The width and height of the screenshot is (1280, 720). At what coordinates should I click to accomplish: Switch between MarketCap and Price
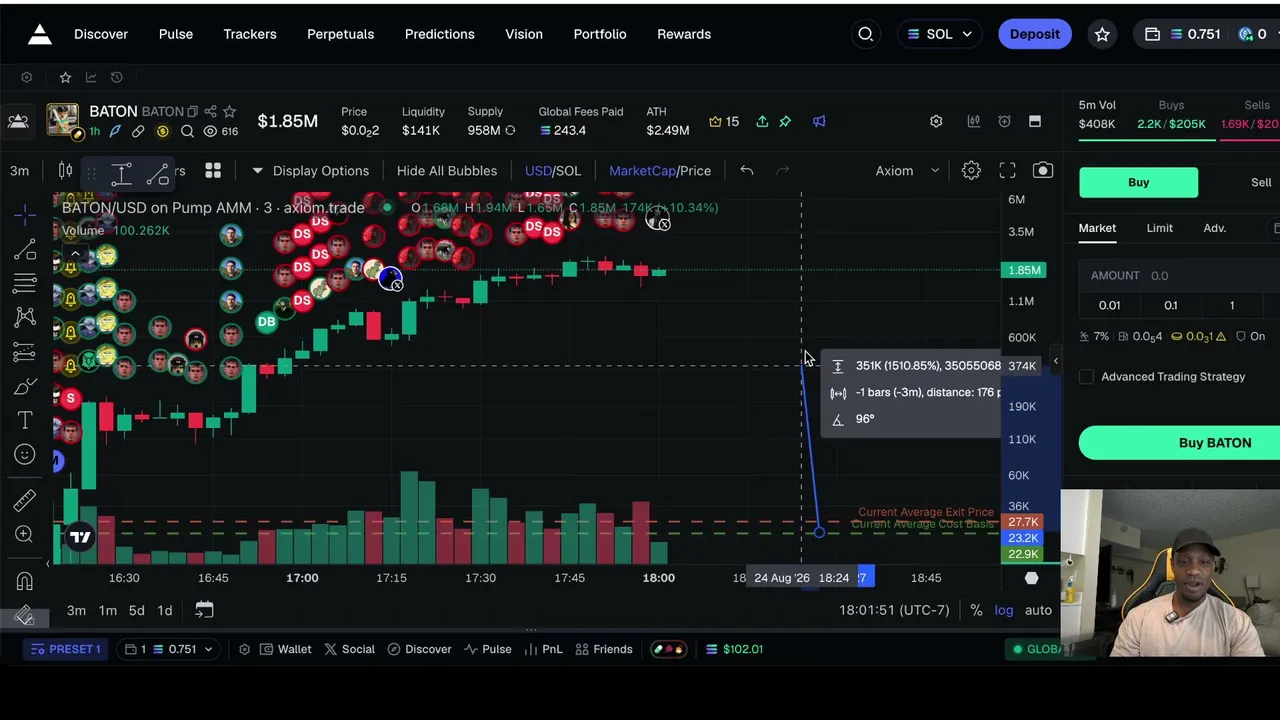coord(660,170)
